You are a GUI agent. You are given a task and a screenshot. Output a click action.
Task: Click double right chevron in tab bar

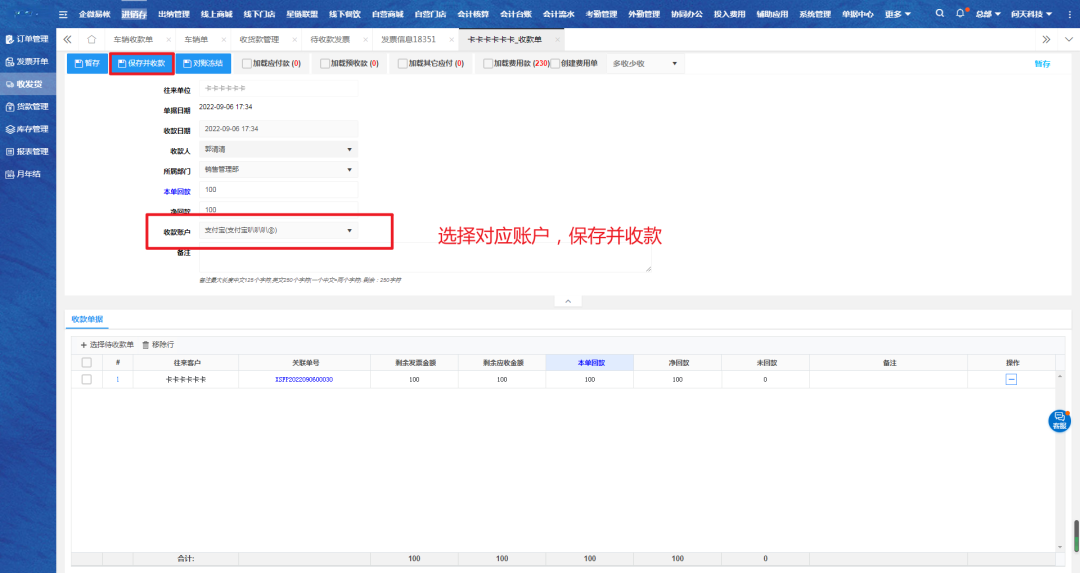coord(1045,39)
